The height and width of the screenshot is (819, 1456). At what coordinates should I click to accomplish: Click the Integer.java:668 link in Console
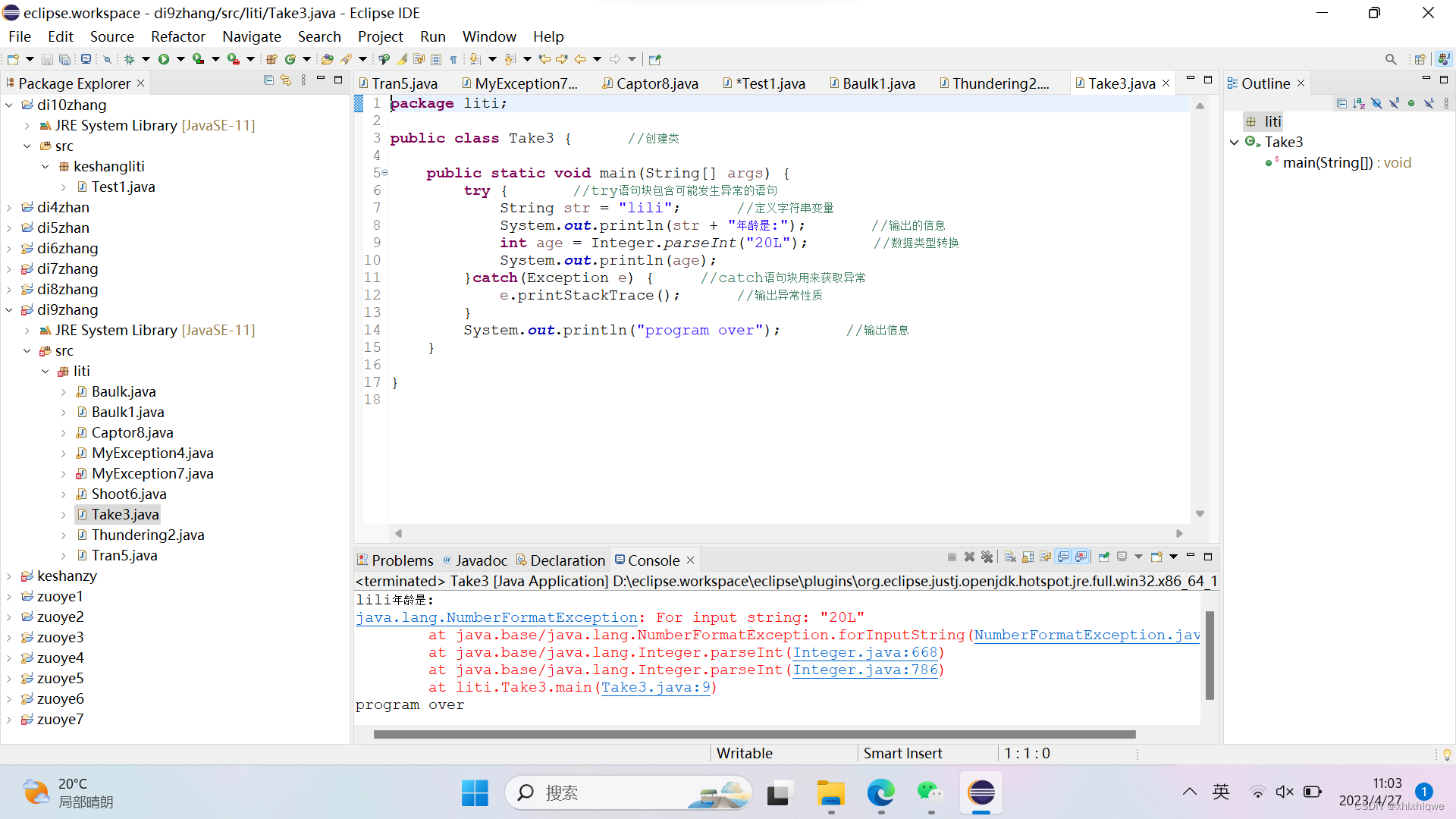(864, 653)
